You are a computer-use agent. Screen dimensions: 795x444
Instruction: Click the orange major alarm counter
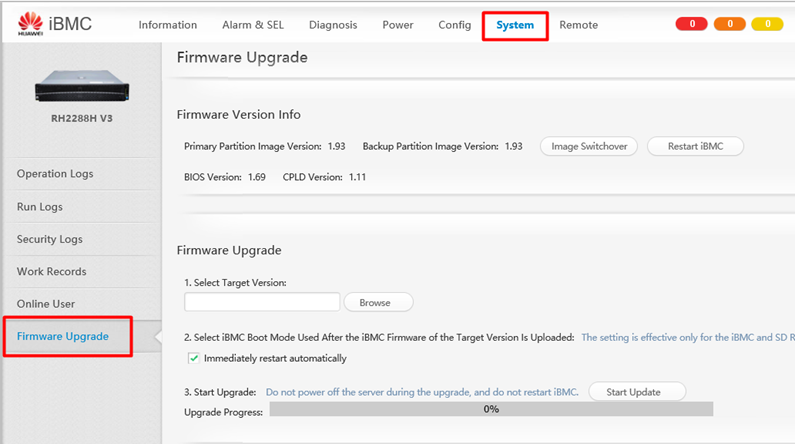pyautogui.click(x=729, y=24)
